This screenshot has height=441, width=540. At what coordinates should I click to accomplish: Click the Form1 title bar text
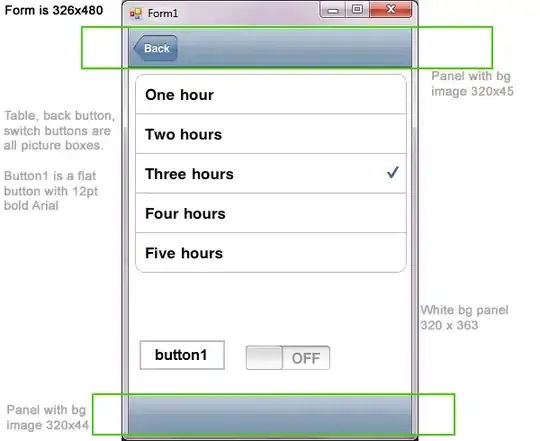[x=163, y=13]
